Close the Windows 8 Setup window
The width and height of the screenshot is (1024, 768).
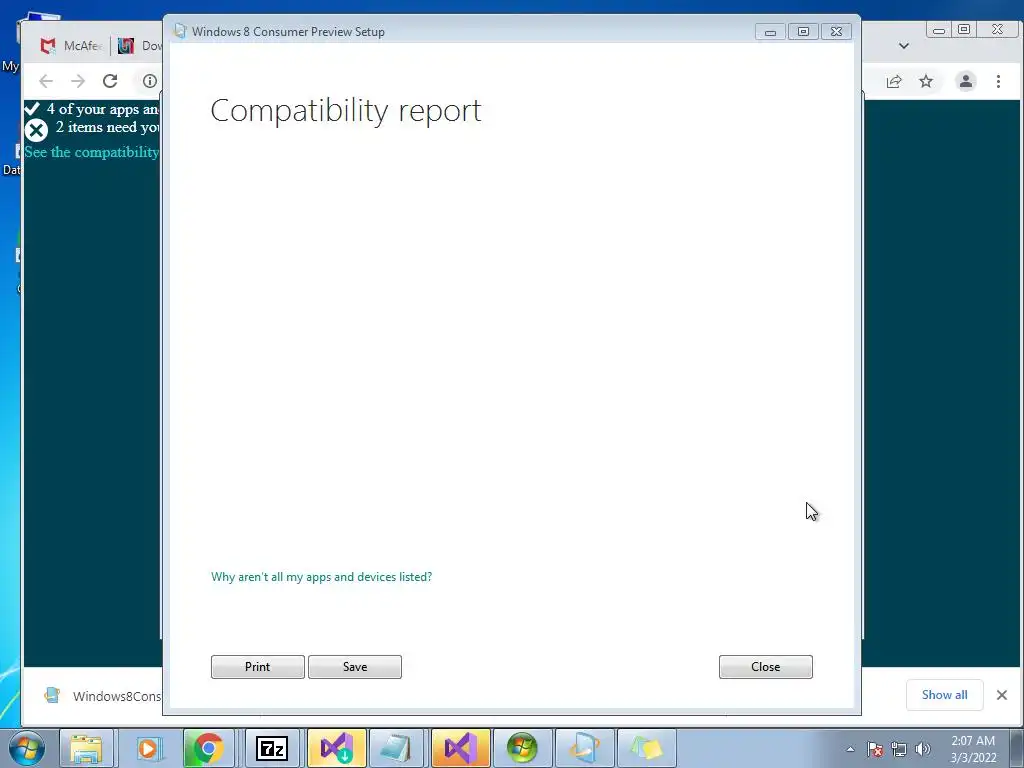click(x=837, y=31)
